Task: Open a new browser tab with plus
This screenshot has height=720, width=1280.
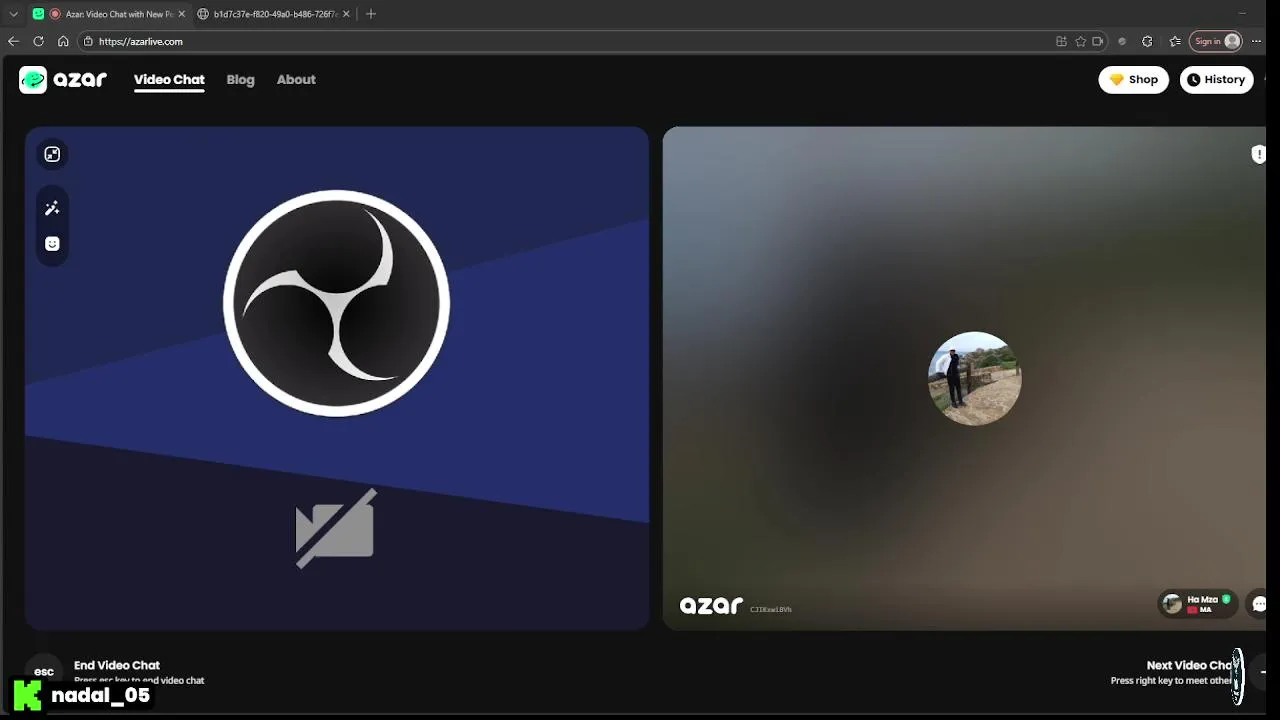Action: (371, 14)
